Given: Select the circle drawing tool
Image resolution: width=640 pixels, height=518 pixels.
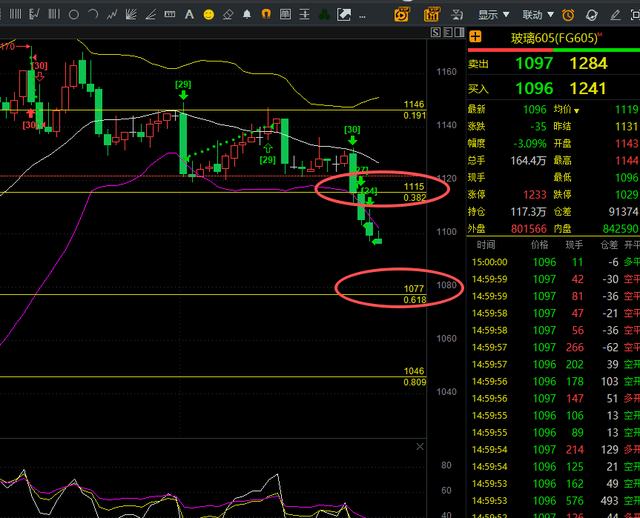Looking at the screenshot, I should click(x=72, y=14).
